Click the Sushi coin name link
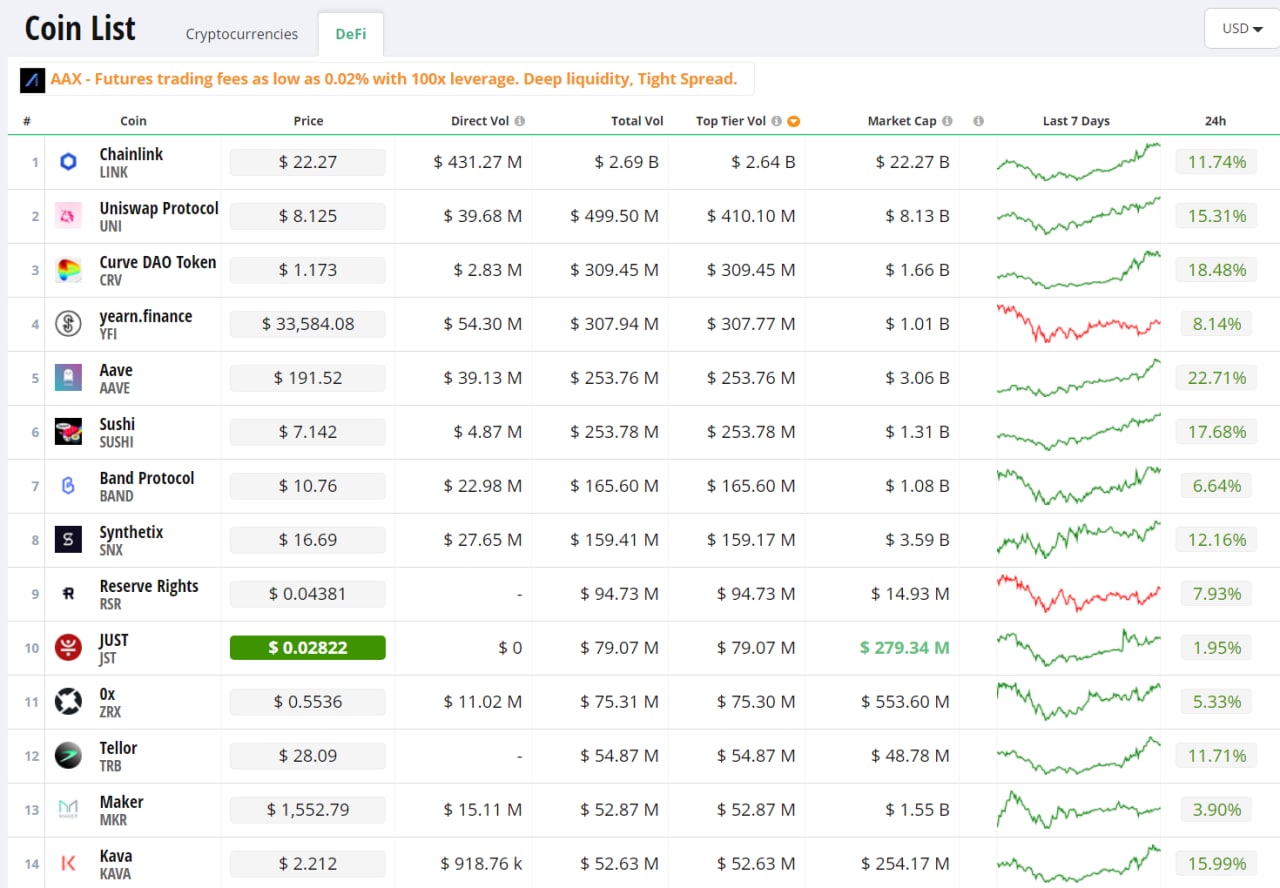This screenshot has height=888, width=1280. click(117, 425)
